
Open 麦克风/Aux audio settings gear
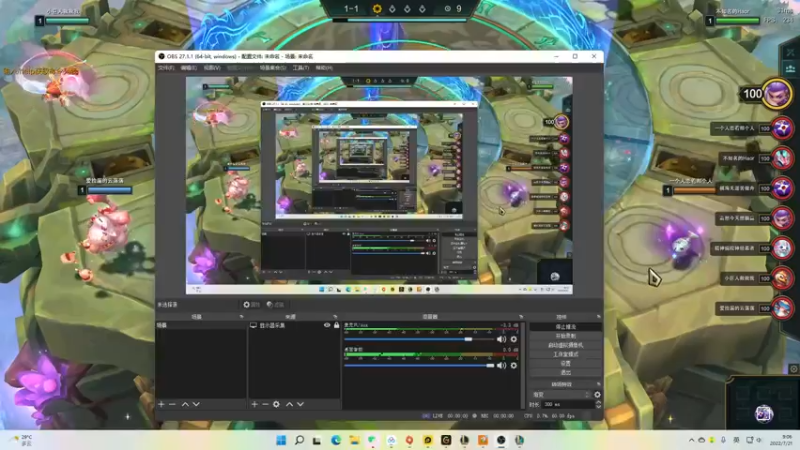point(514,339)
